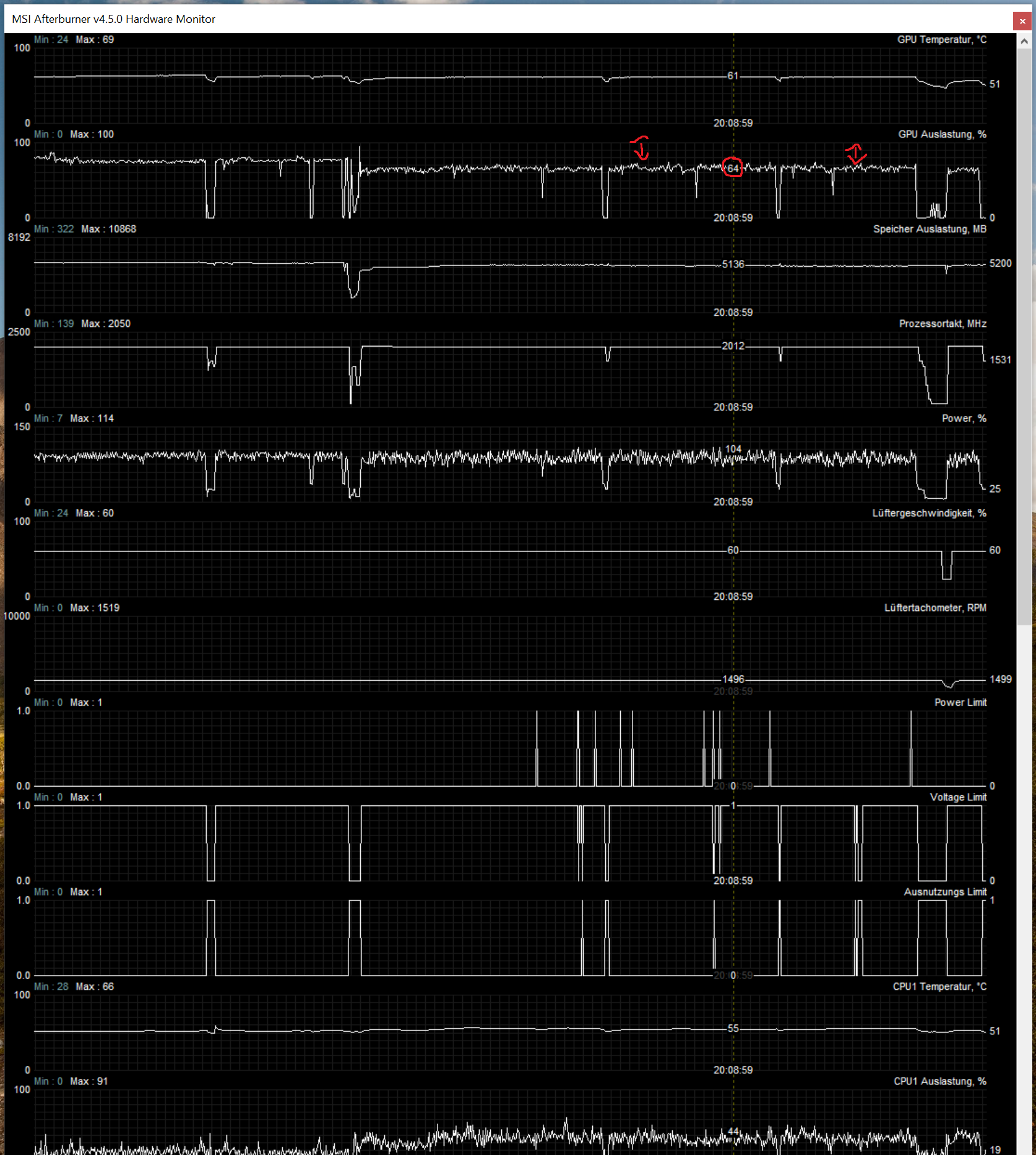Screen dimensions: 1036x1155
Task: Click 'Min : 322' memory value
Action: 54,229
